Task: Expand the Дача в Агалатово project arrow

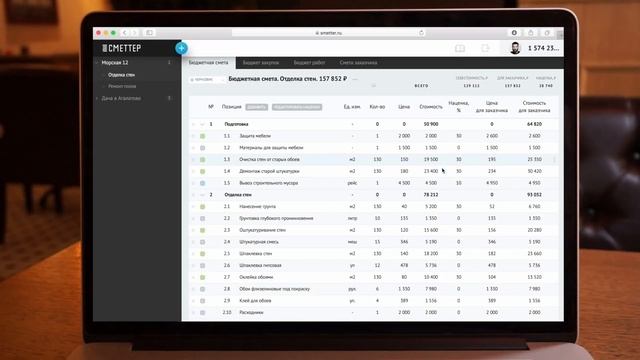Action: tap(97, 98)
